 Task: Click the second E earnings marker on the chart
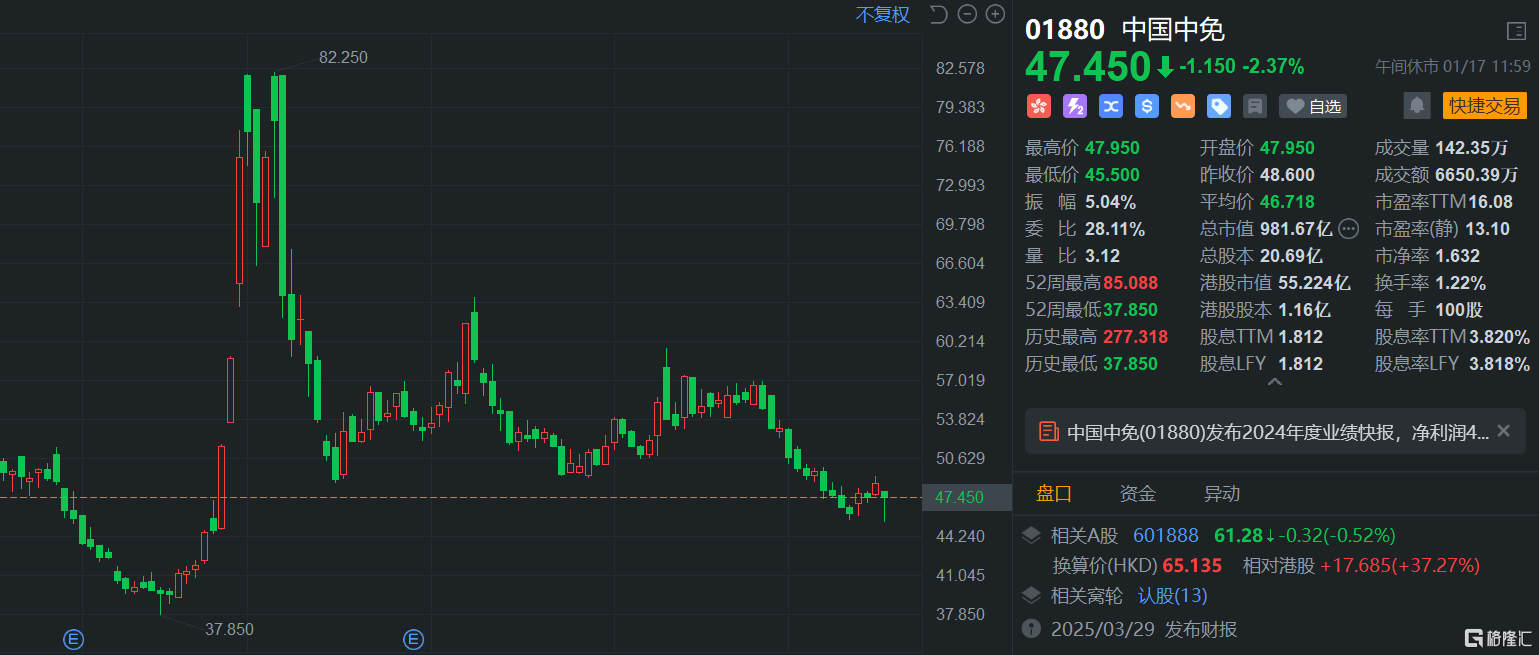(413, 639)
